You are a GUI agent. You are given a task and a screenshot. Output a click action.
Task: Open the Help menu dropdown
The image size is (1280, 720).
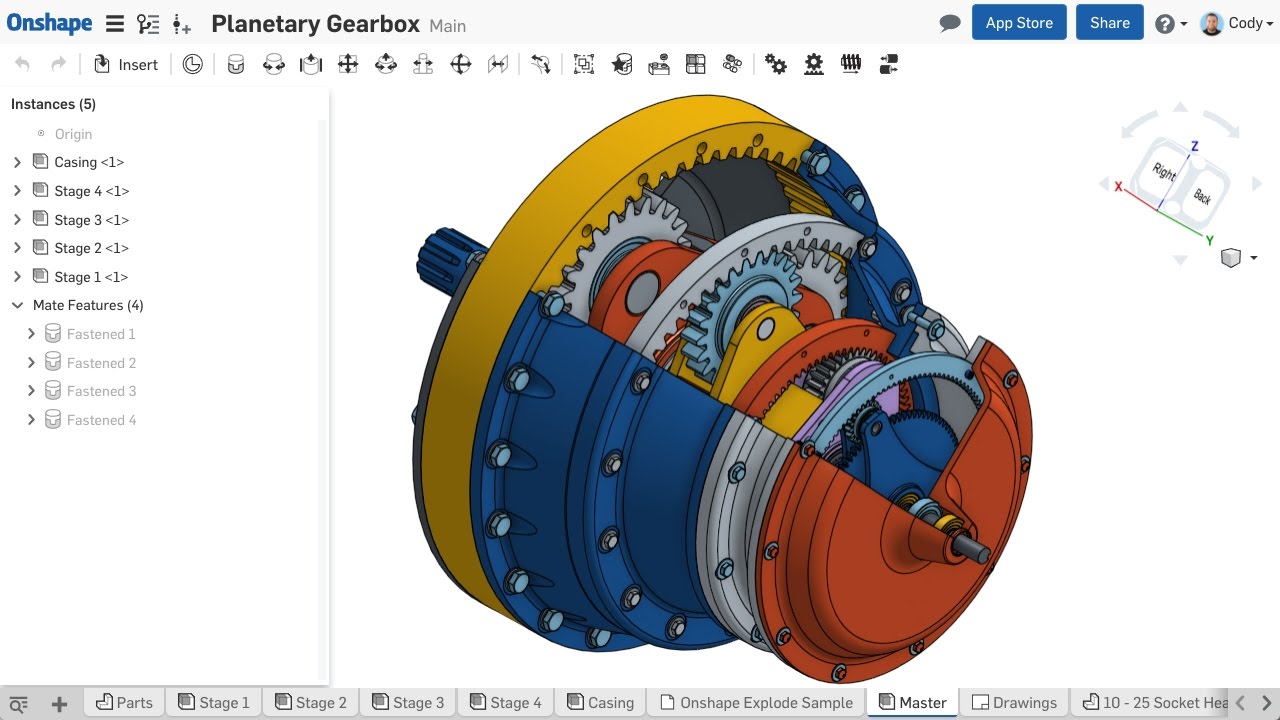[x=1171, y=24]
